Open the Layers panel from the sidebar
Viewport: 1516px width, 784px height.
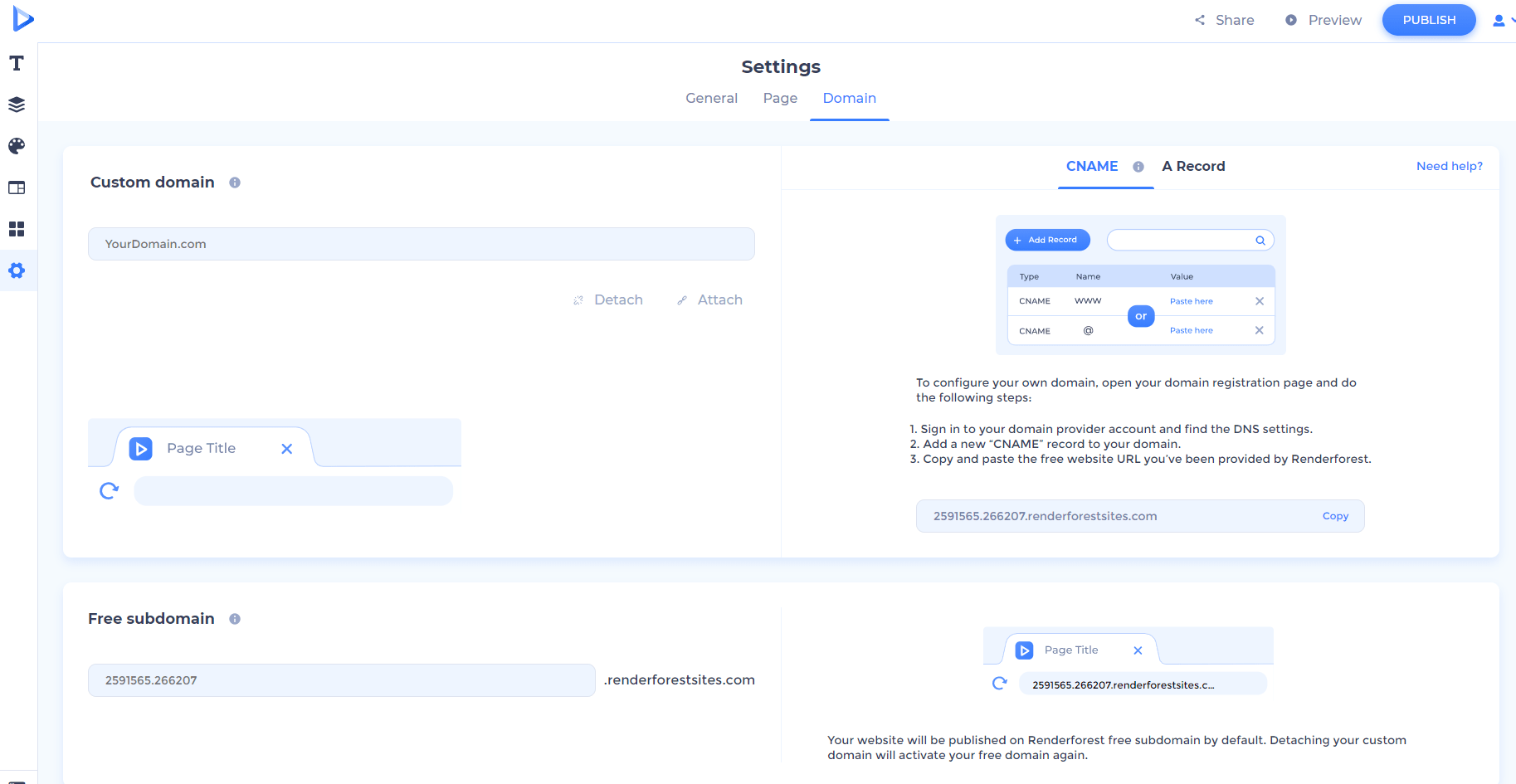click(16, 104)
